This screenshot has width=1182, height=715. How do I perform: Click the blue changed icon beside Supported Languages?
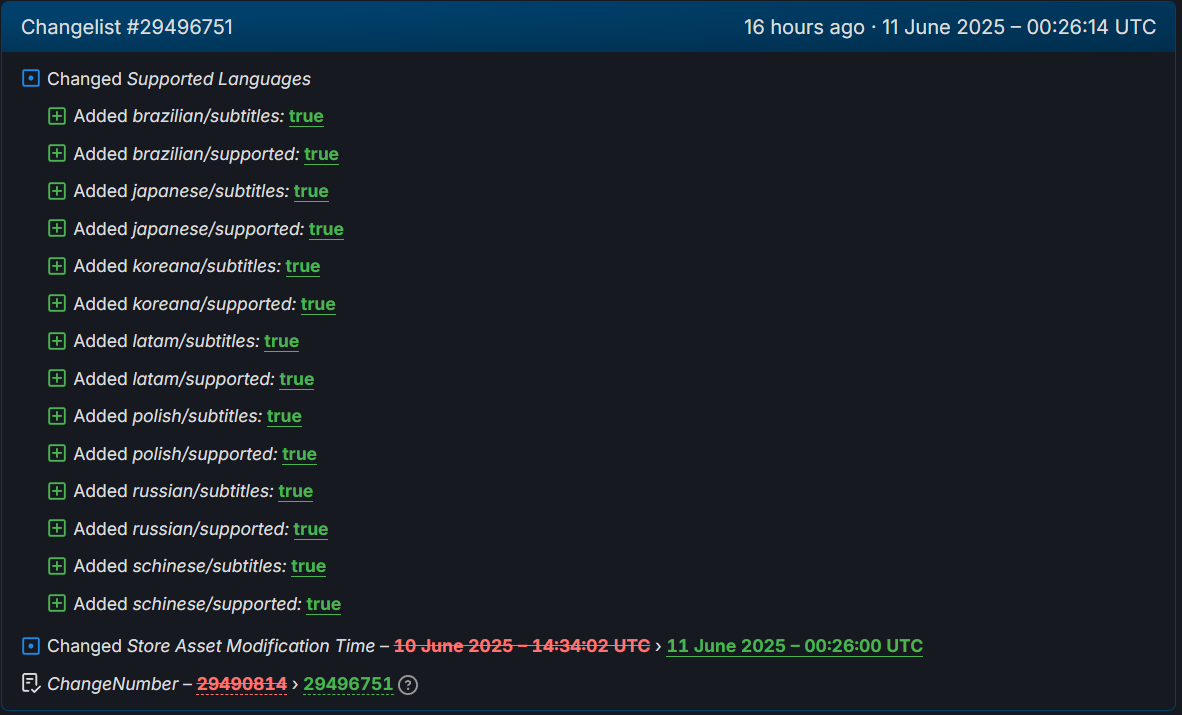pyautogui.click(x=31, y=78)
